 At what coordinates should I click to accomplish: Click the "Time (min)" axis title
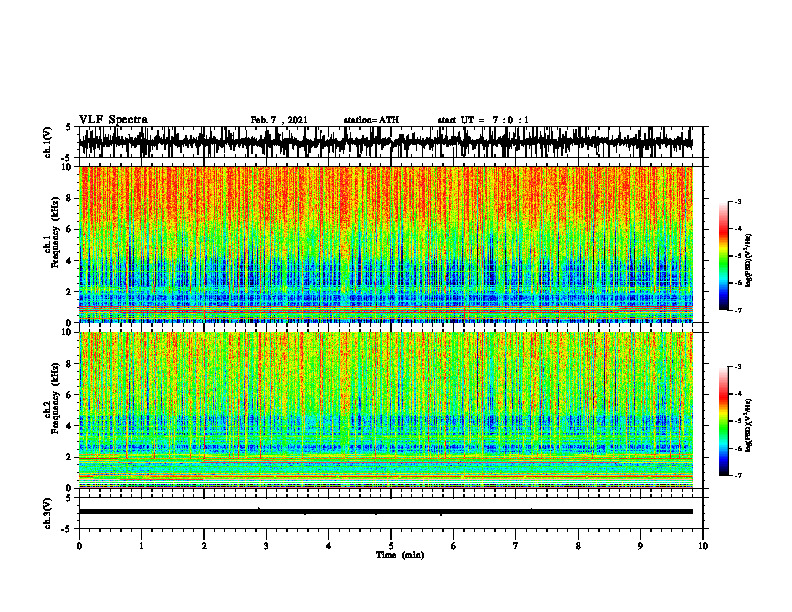400,555
